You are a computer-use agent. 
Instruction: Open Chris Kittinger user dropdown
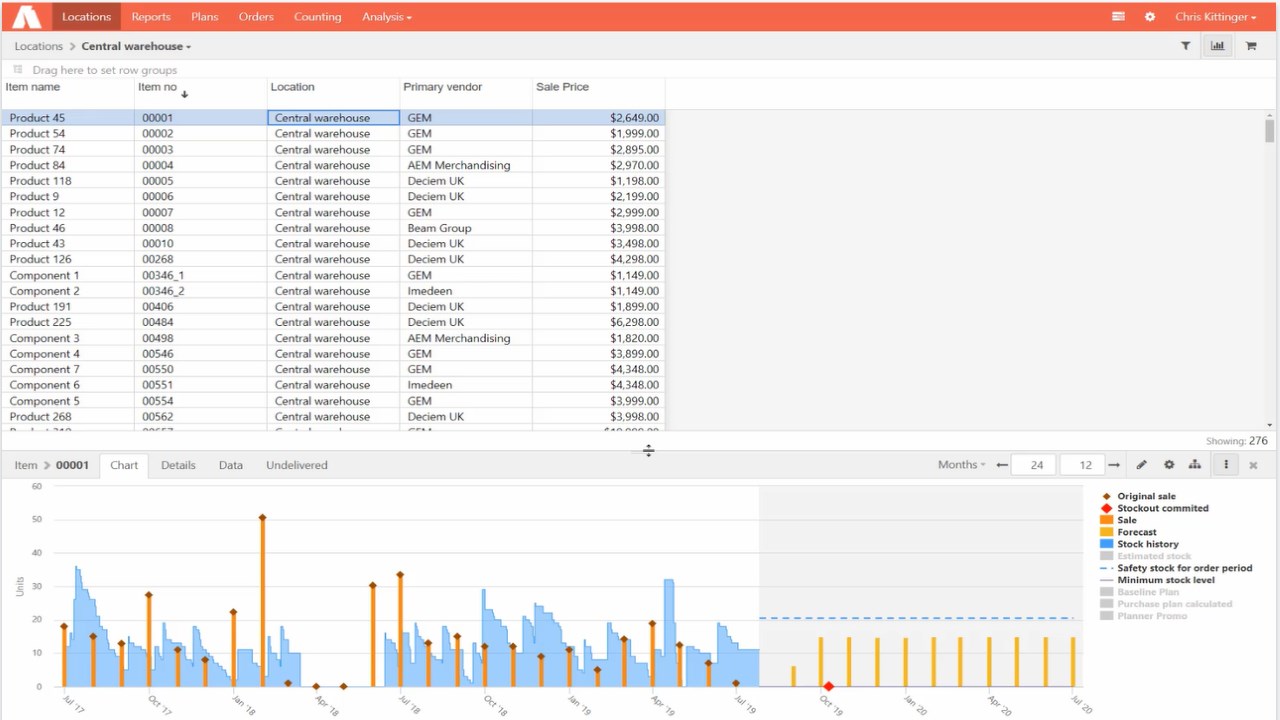pos(1215,17)
